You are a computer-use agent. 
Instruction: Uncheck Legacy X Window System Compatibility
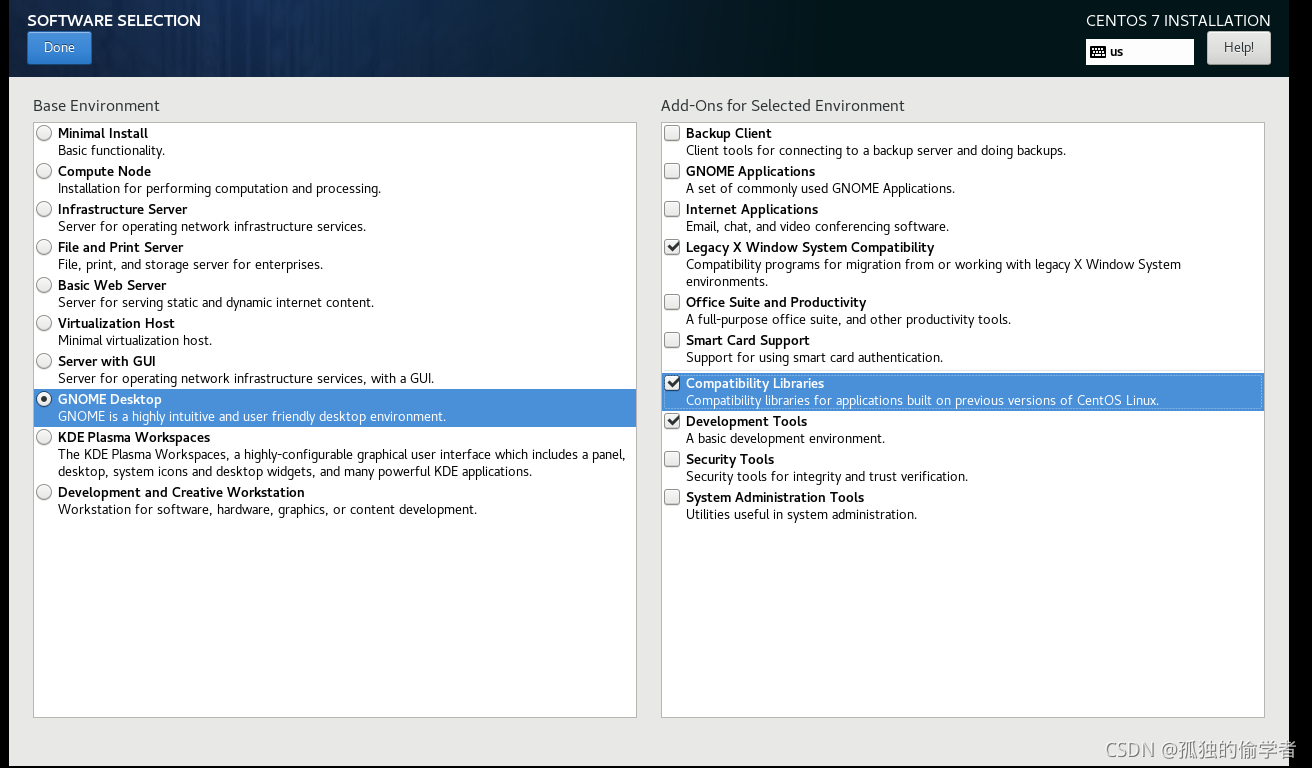(x=672, y=247)
